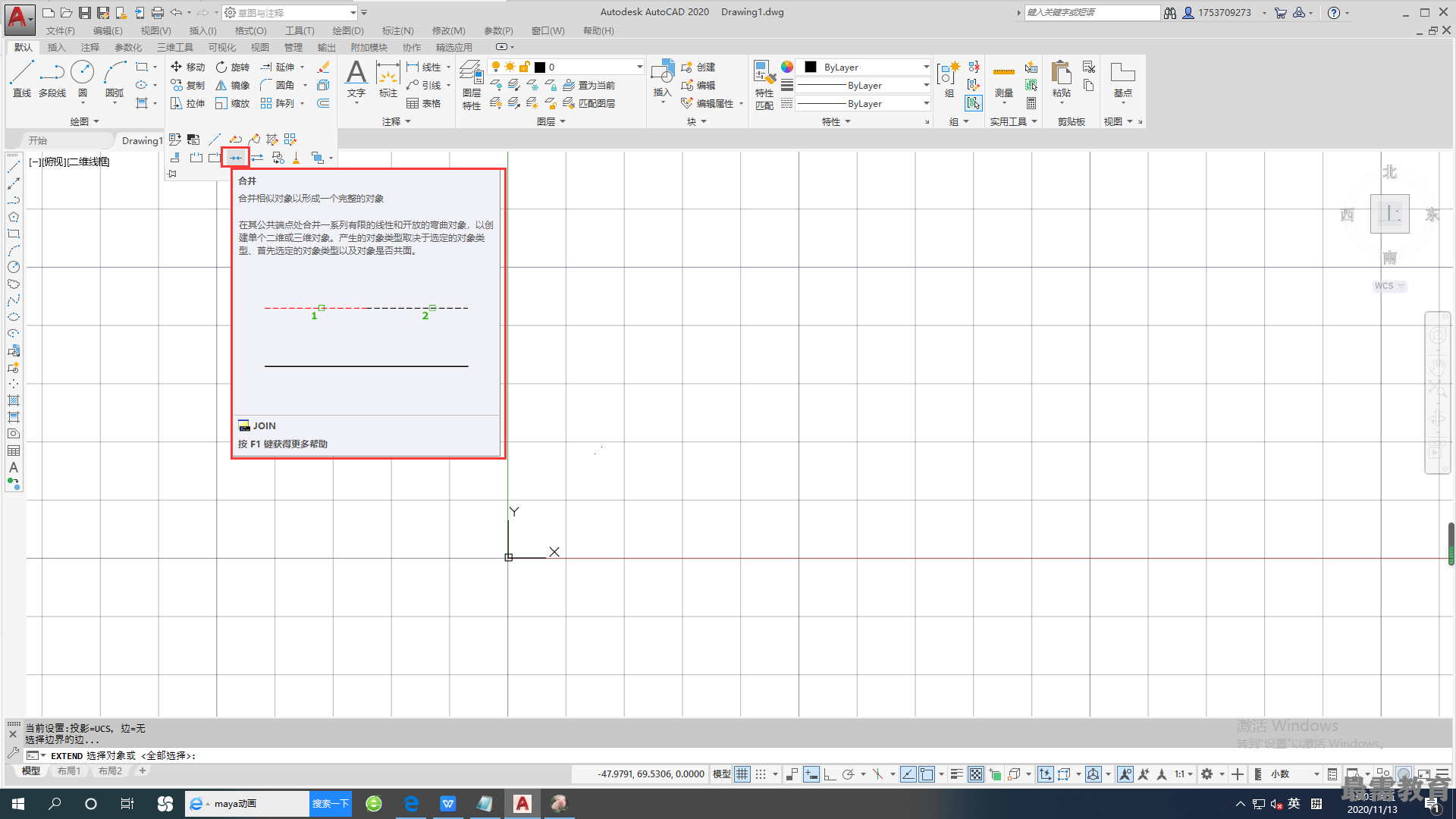This screenshot has width=1456, height=819.
Task: Expand the 注释 panel dropdown
Action: click(397, 121)
